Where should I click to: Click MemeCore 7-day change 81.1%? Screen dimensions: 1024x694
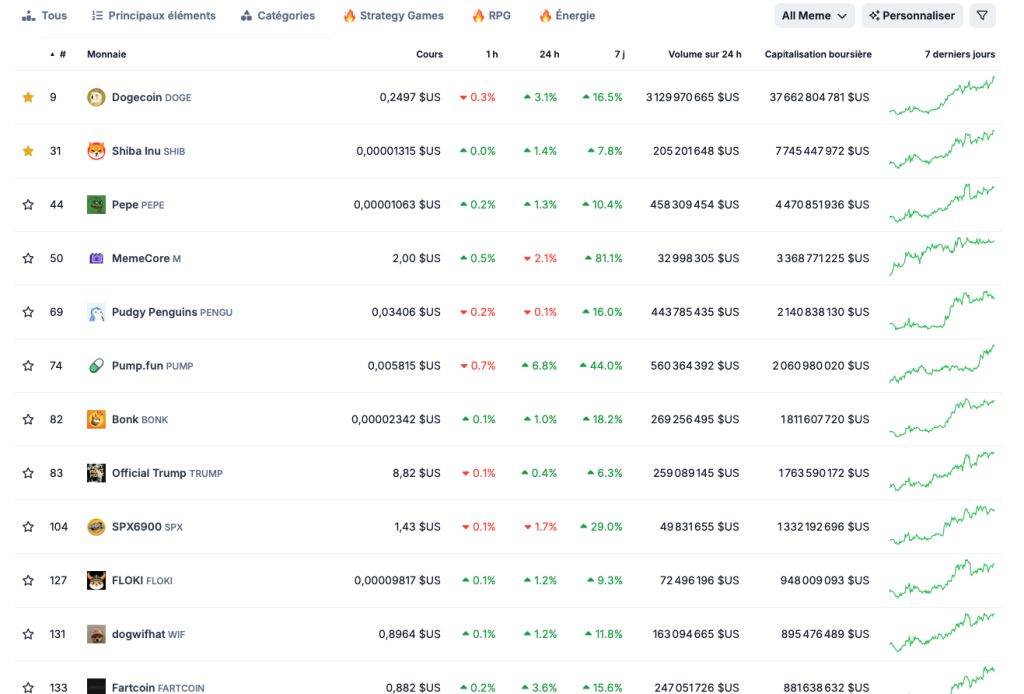pos(603,259)
